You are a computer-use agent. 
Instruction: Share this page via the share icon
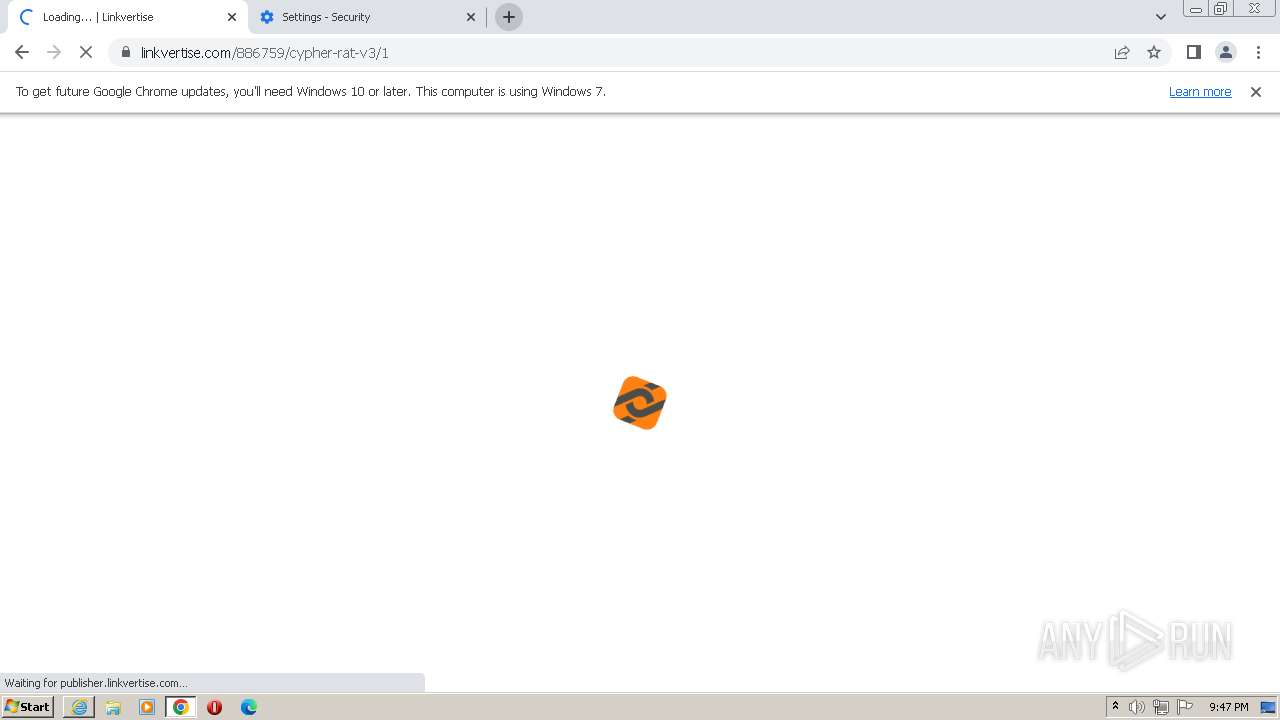(x=1122, y=52)
